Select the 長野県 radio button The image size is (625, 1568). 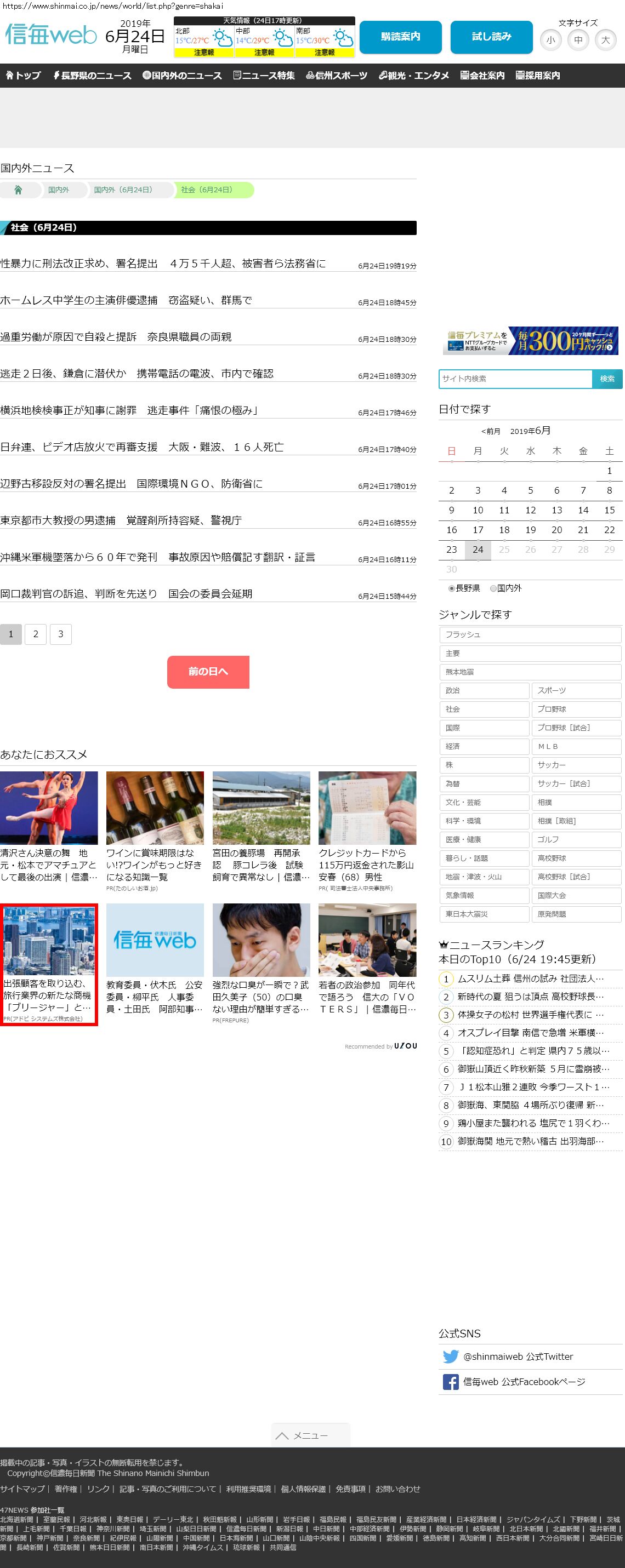(451, 588)
